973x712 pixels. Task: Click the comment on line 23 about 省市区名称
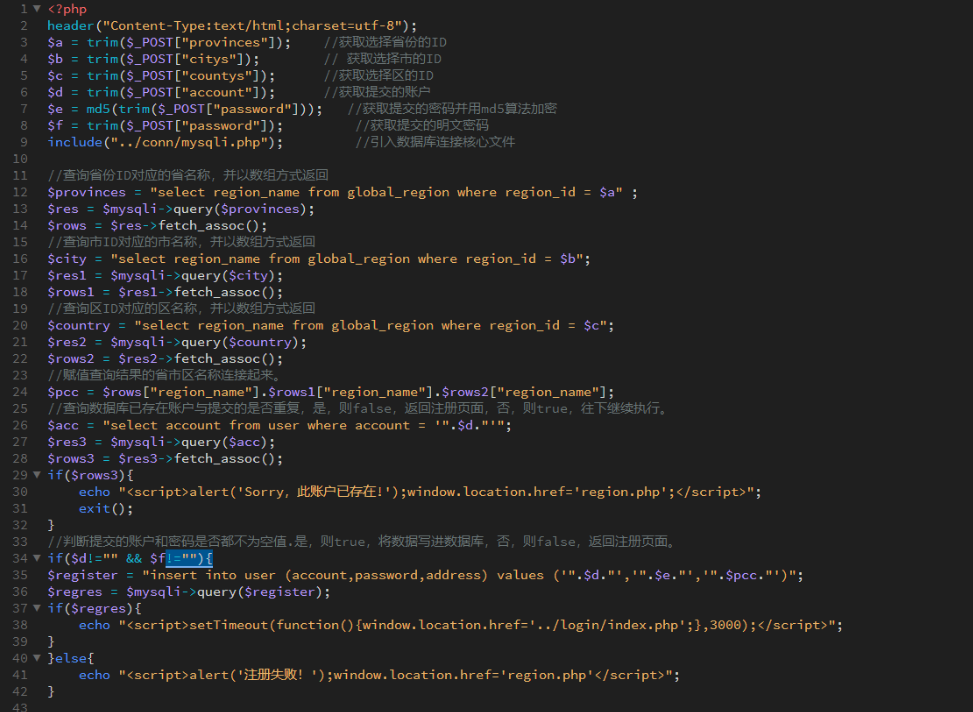[165, 376]
